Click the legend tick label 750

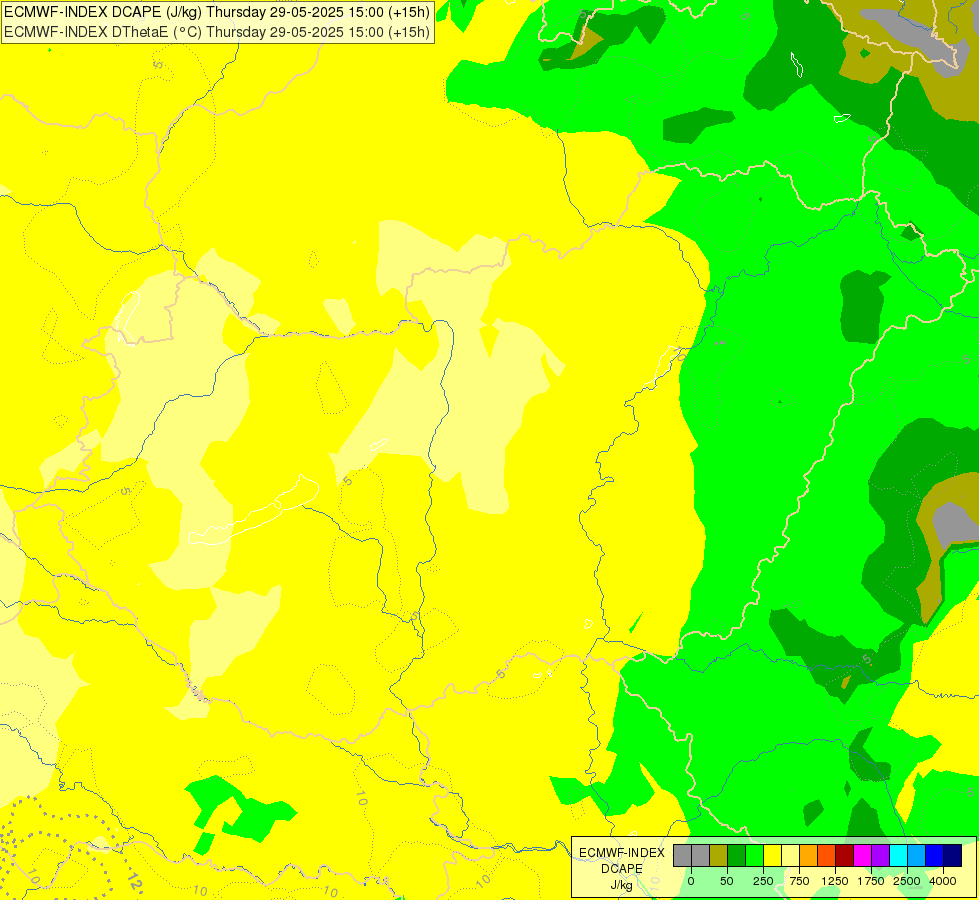pyautogui.click(x=799, y=881)
